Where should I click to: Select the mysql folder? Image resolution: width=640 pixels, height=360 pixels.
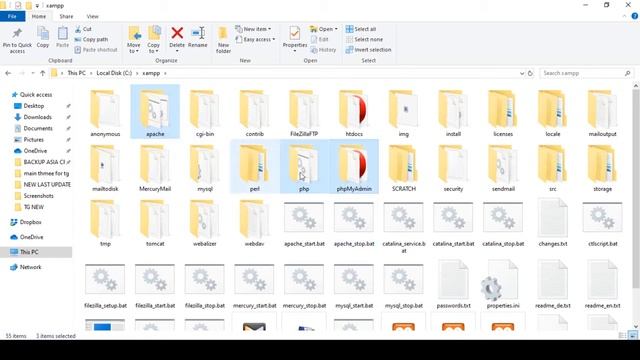[x=205, y=168]
